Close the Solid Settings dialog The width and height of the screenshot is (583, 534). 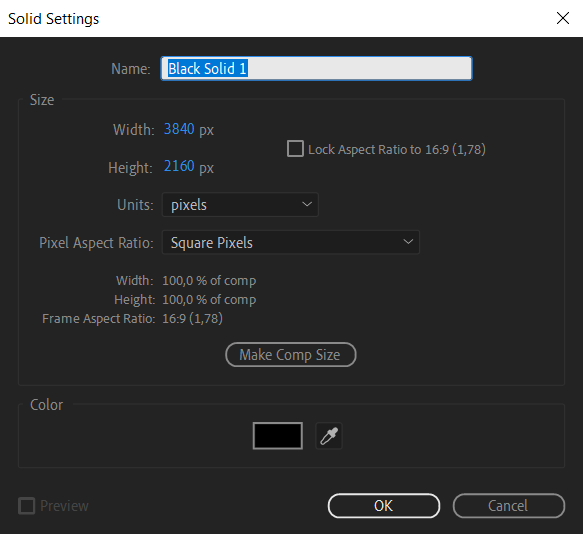point(563,18)
